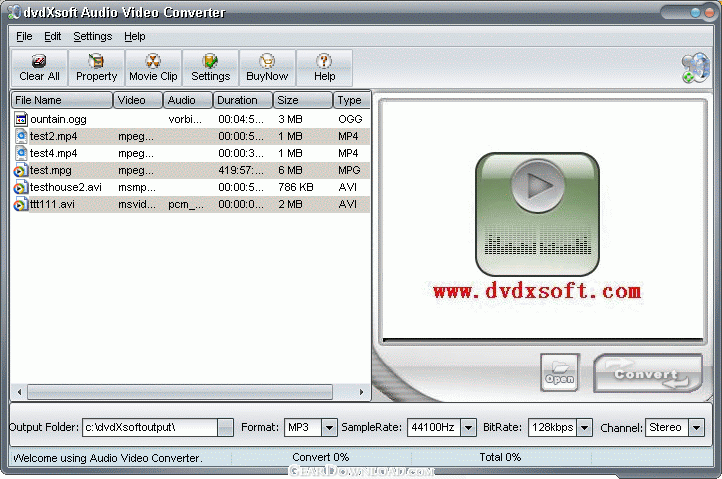Click the app icon in the title bar
This screenshot has width=722, height=479.
click(x=14, y=12)
